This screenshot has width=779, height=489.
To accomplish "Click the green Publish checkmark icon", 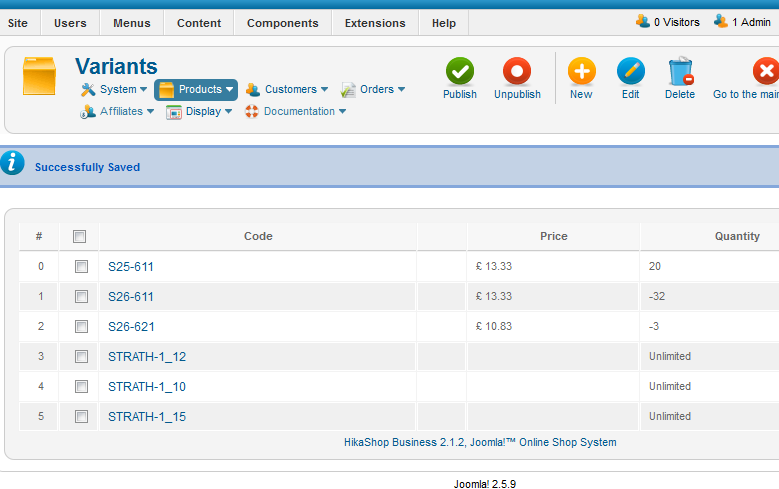I will (460, 71).
